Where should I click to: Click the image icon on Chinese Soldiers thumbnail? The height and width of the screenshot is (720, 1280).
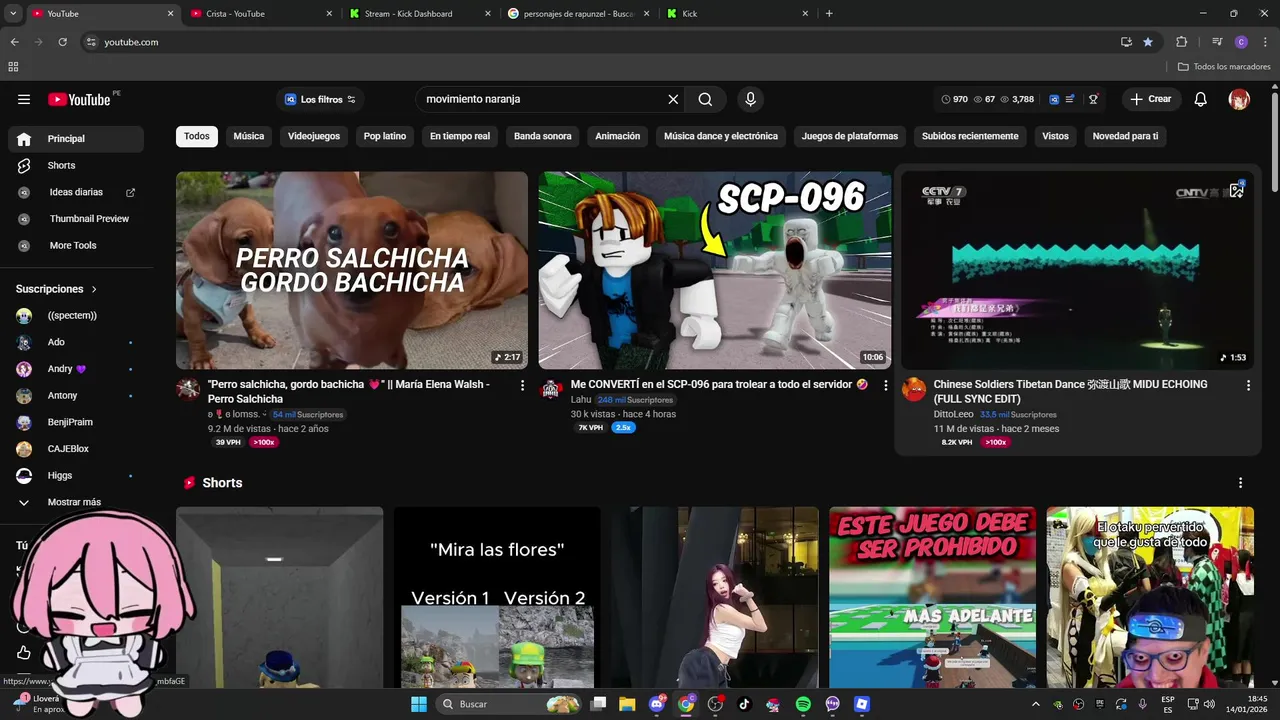1237,190
